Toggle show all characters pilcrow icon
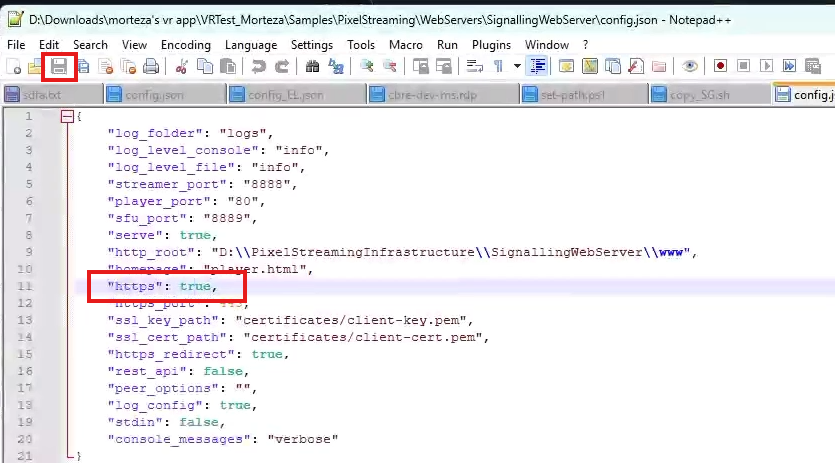Screen dimensions: 835x463 [x=498, y=67]
